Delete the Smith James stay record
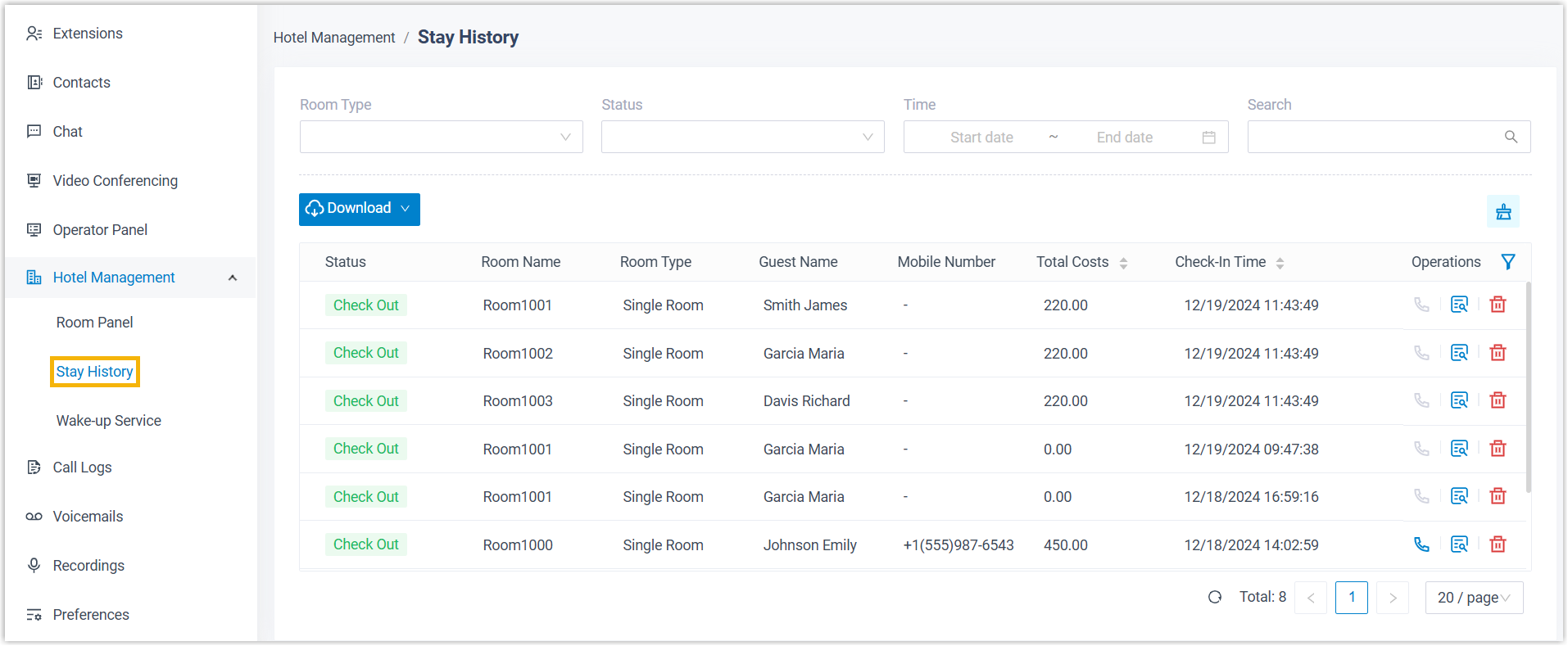 1498,305
